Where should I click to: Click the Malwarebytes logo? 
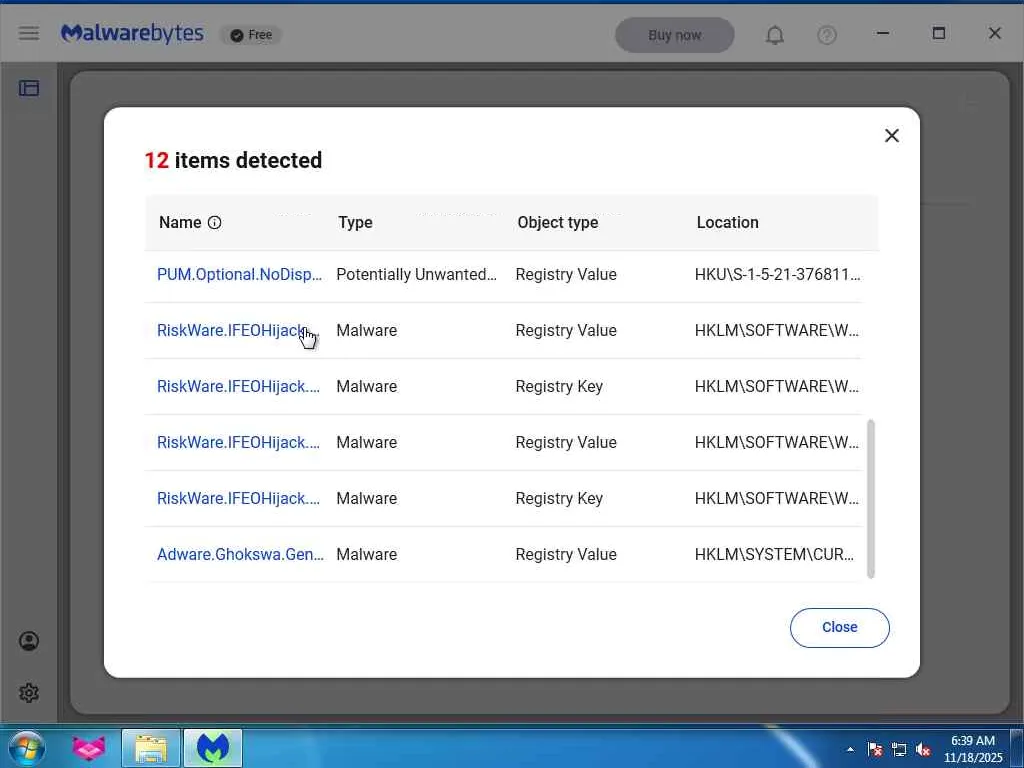(x=132, y=33)
